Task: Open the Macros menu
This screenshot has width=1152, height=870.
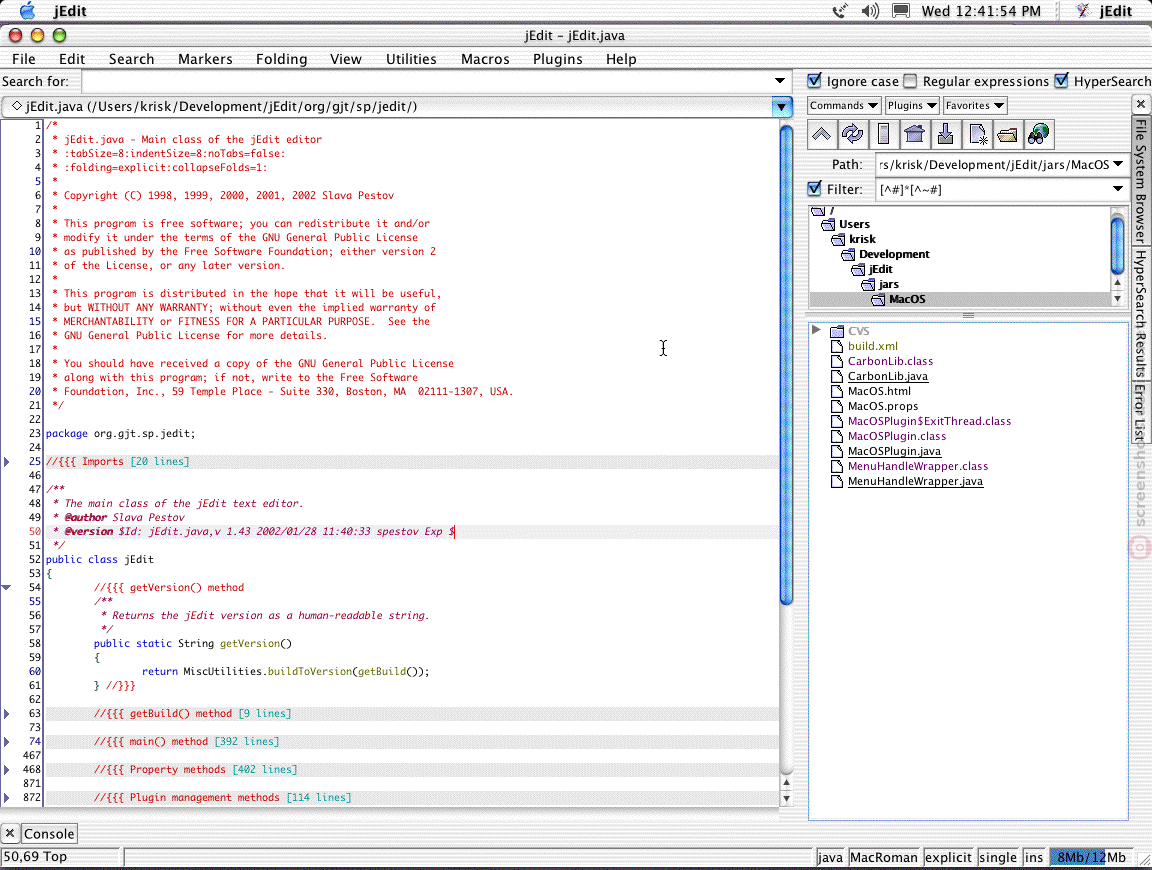Action: tap(485, 59)
